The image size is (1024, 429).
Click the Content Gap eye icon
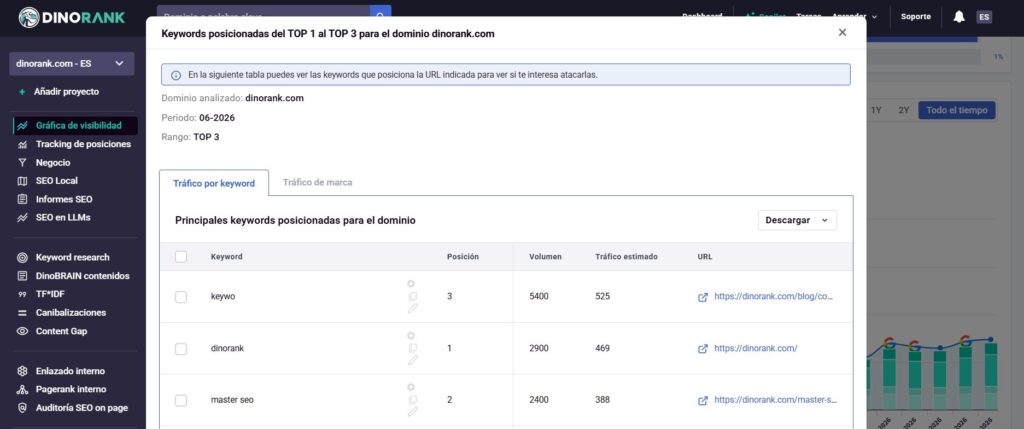22,331
